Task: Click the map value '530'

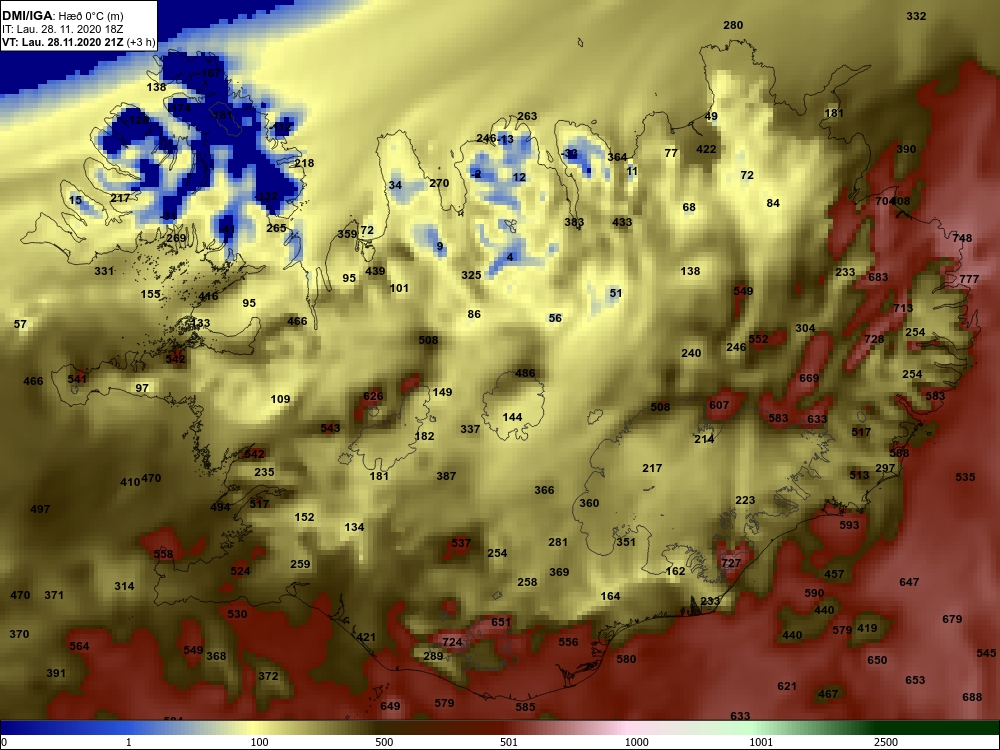Action: 237,614
